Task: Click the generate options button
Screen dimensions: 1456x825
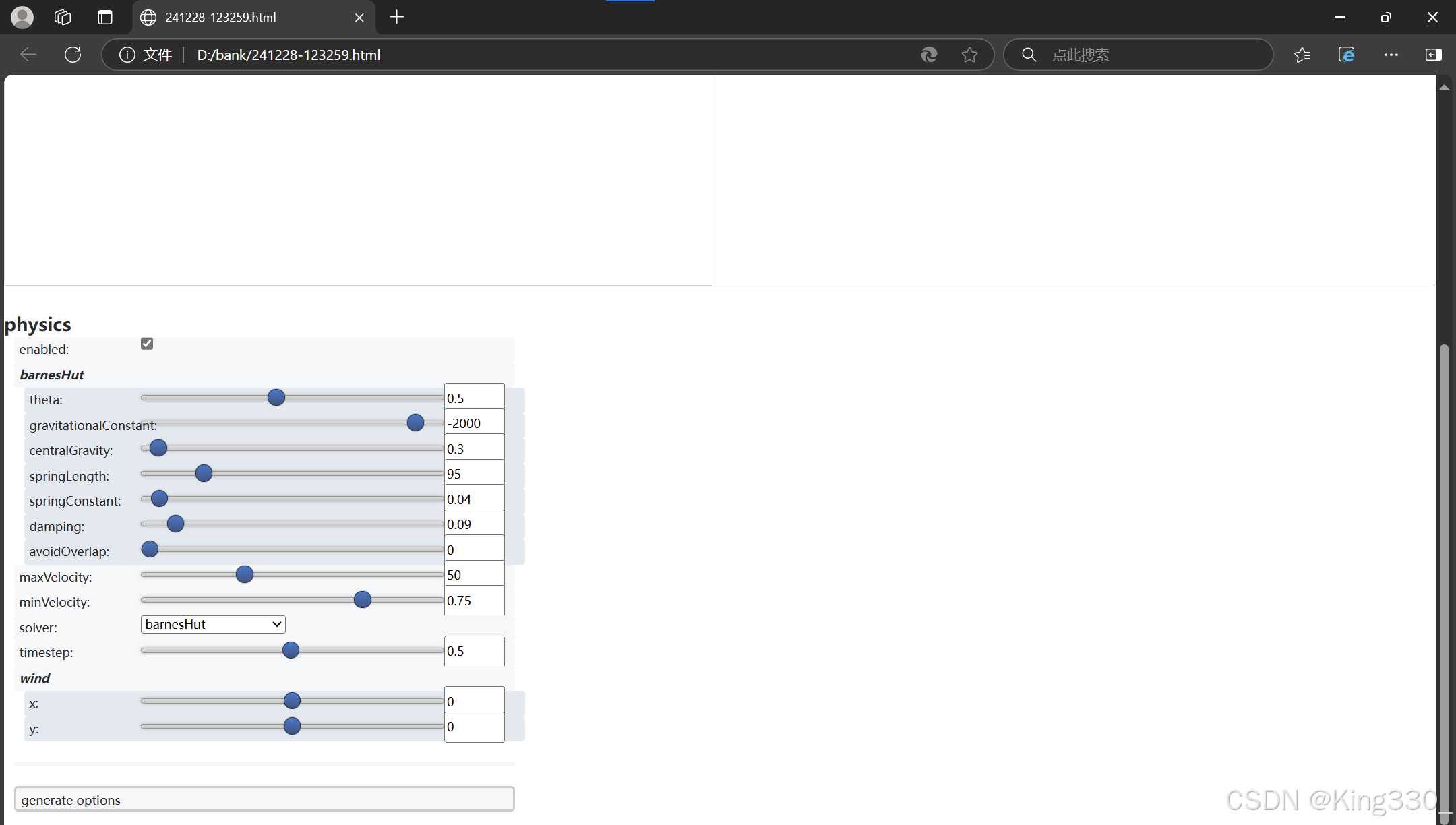Action: pos(264,799)
